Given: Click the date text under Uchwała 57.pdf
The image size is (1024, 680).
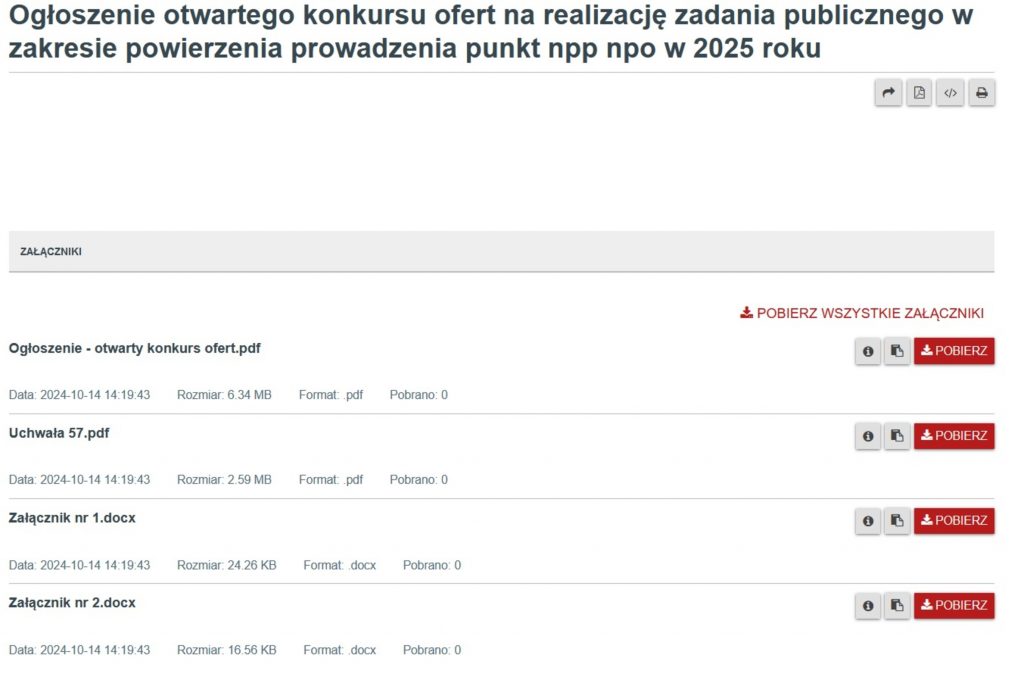Looking at the screenshot, I should point(79,480).
